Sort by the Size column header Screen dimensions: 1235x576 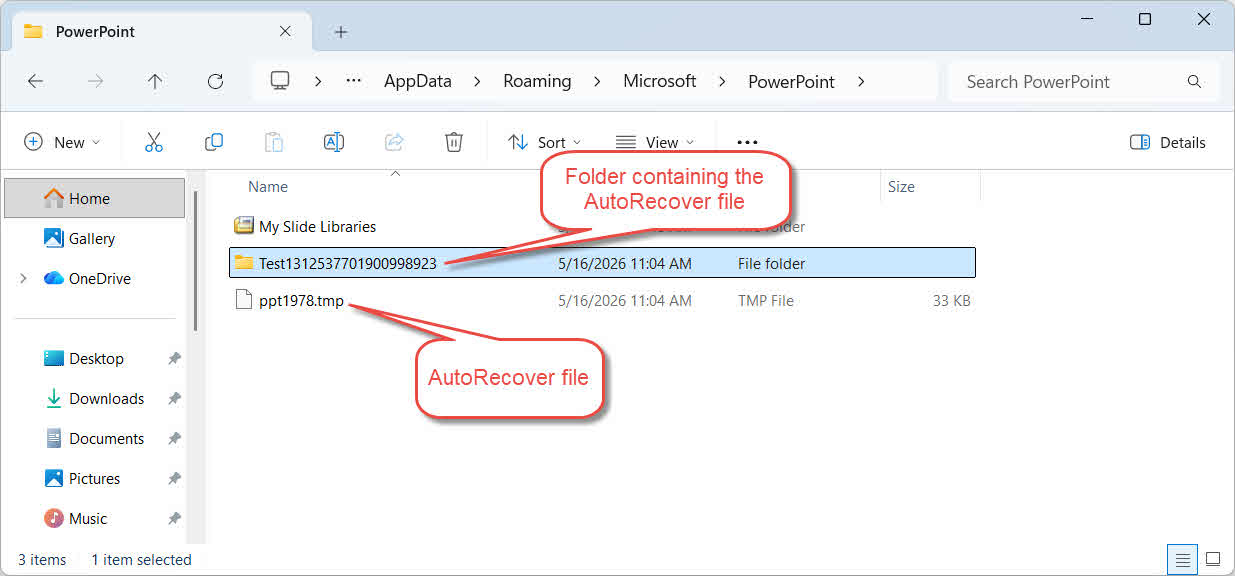coord(901,187)
